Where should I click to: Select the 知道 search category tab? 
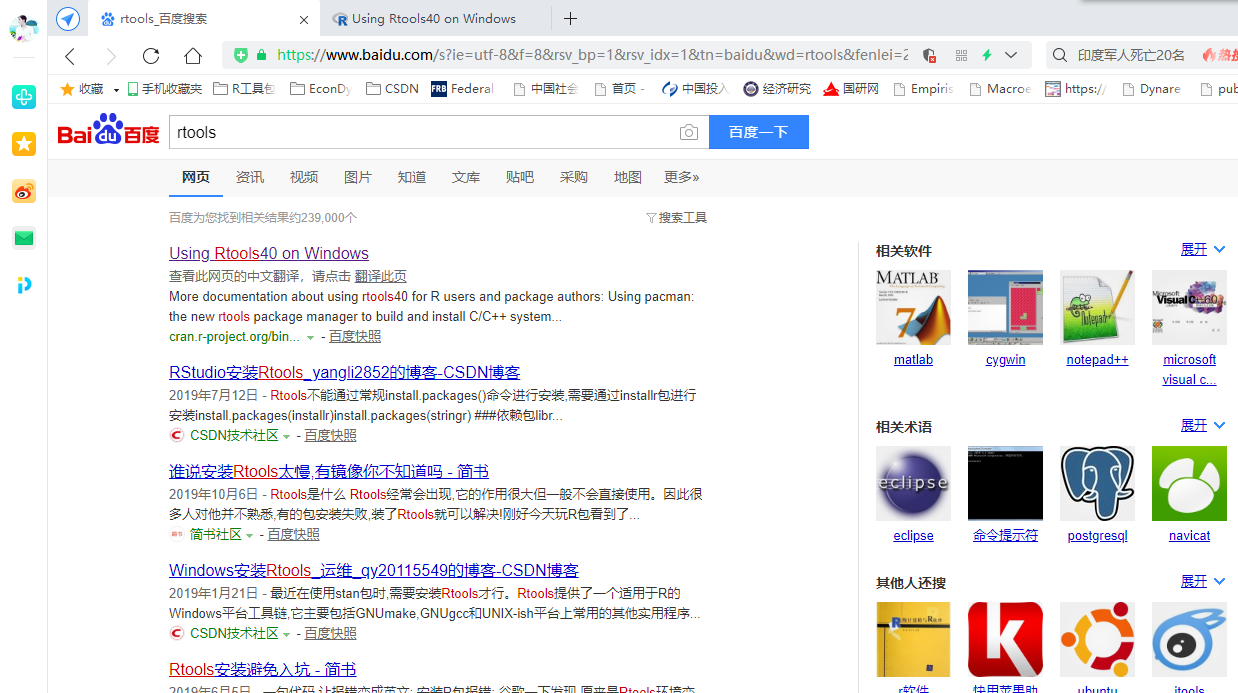click(412, 177)
